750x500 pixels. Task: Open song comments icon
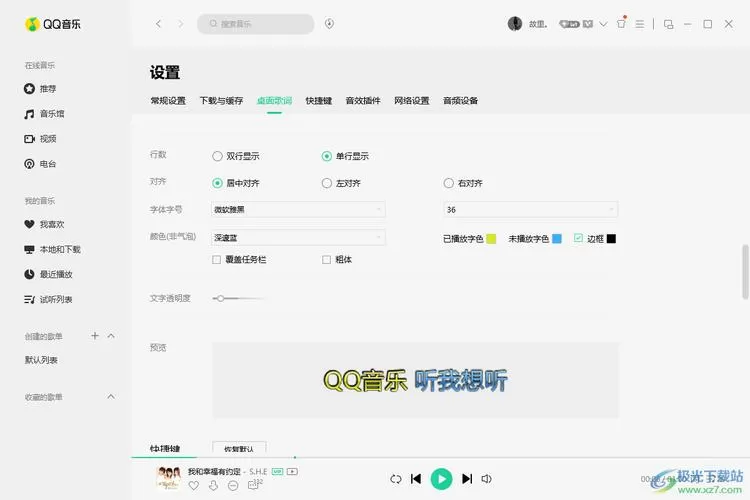[254, 485]
